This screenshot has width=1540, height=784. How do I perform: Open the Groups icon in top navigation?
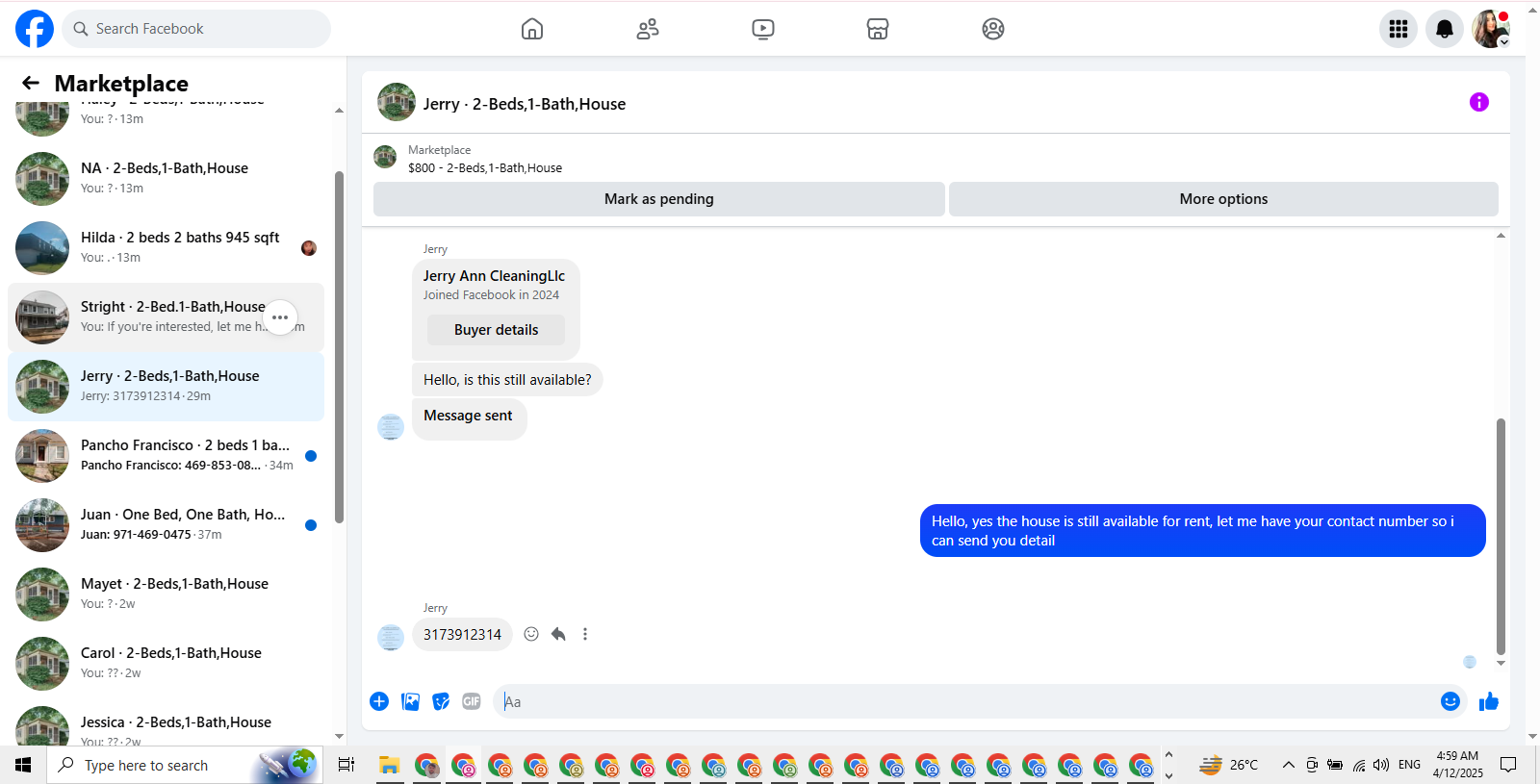(993, 29)
